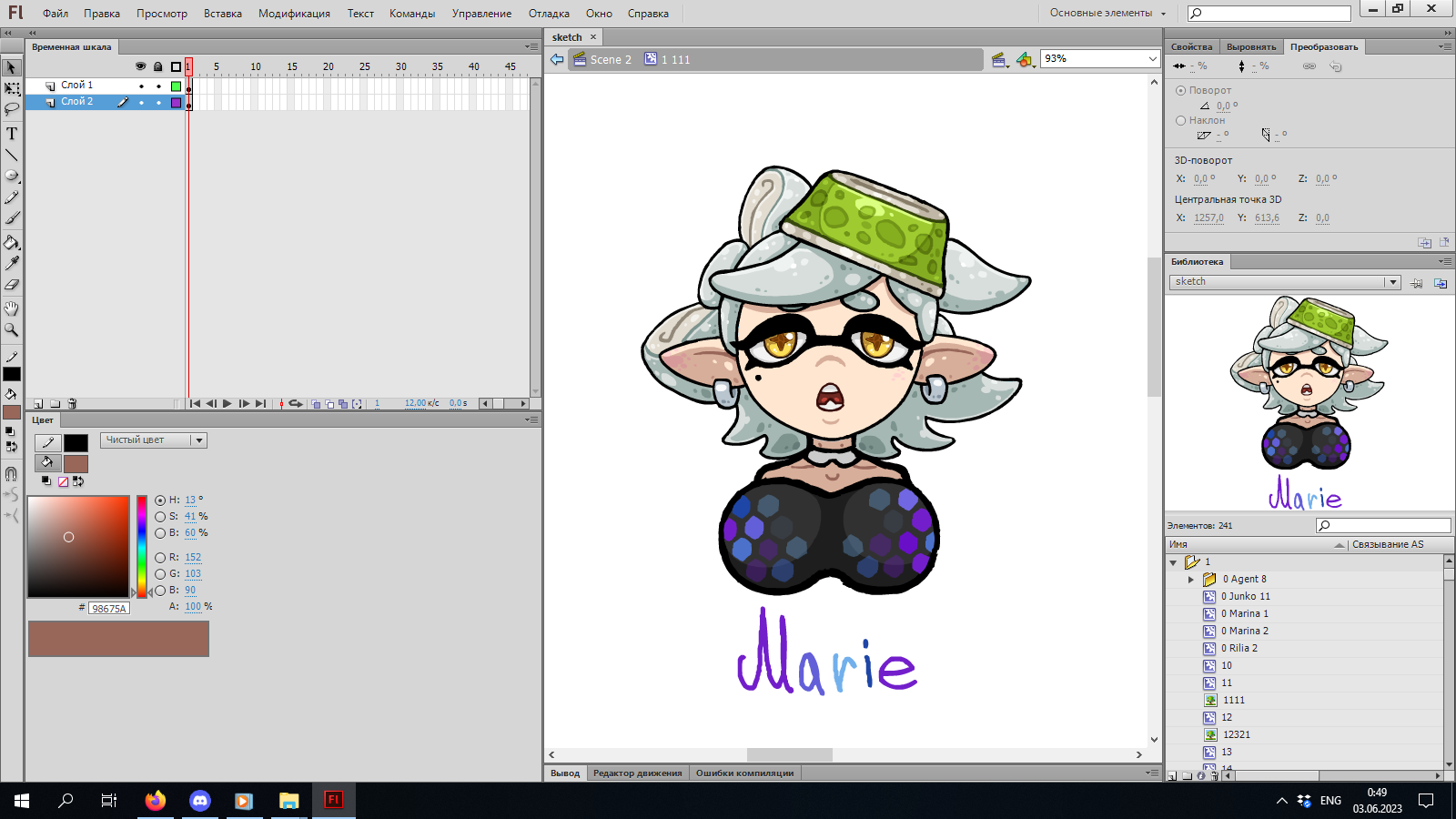This screenshot has width=1456, height=819.
Task: Toggle outline view for Слой 2
Action: tap(177, 103)
